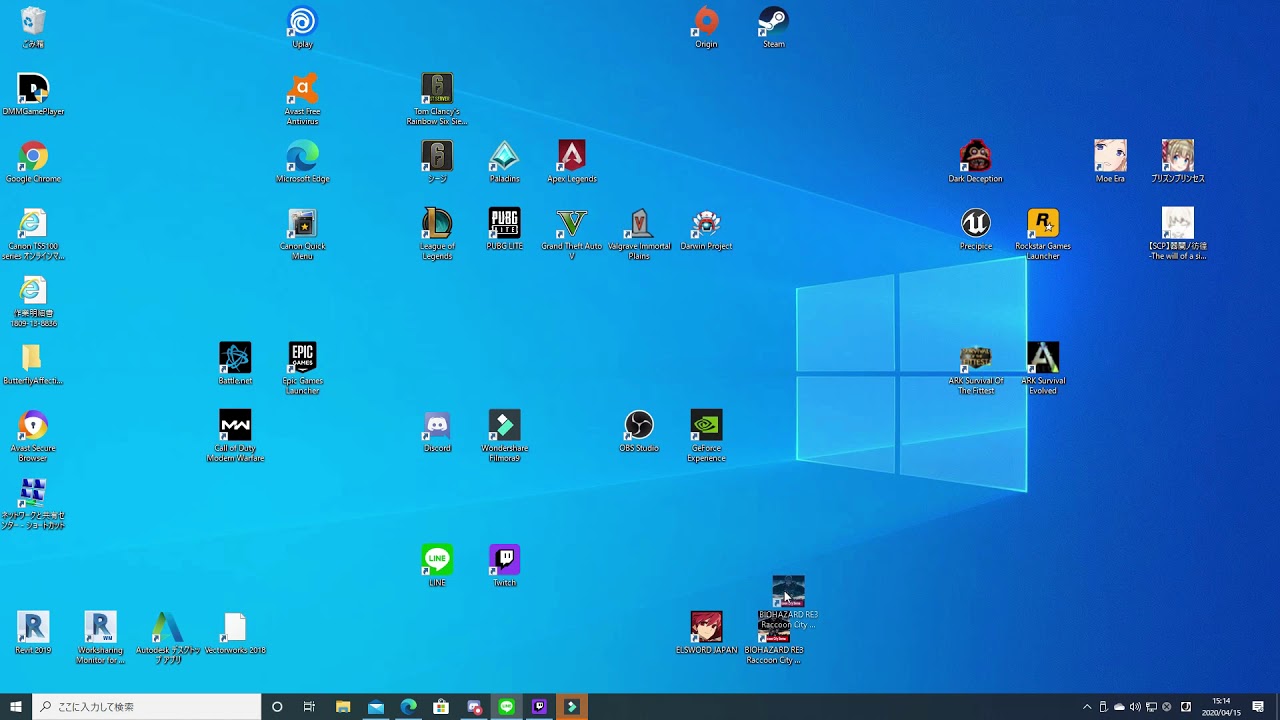Select Canon TS5100 series online manual icon
Screen dimensions: 1280x720
(x=33, y=234)
